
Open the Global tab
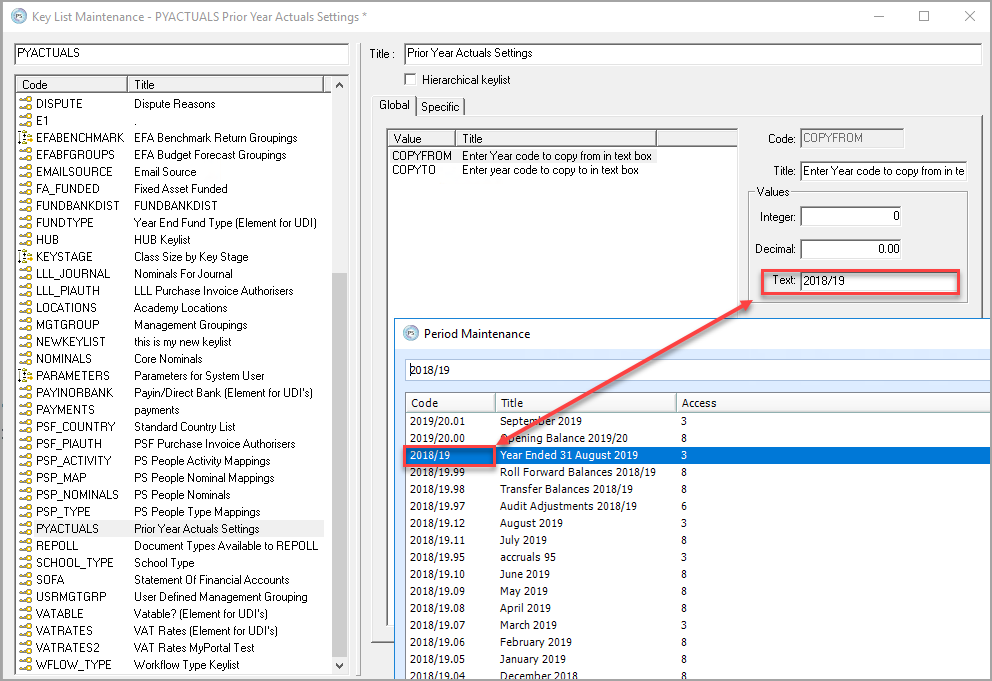pos(394,105)
